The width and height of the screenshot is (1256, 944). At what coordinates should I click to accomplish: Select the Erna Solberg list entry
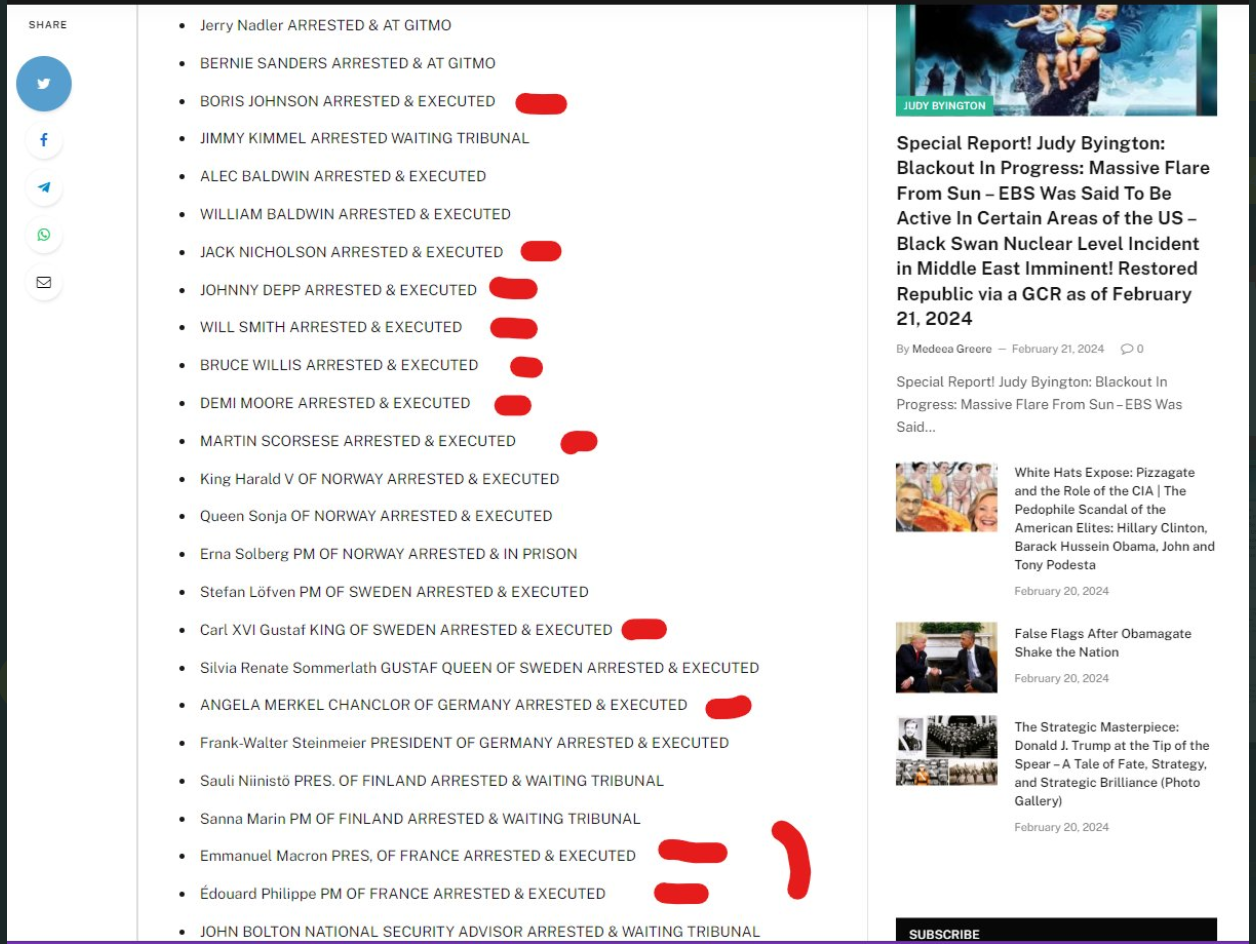(x=388, y=554)
